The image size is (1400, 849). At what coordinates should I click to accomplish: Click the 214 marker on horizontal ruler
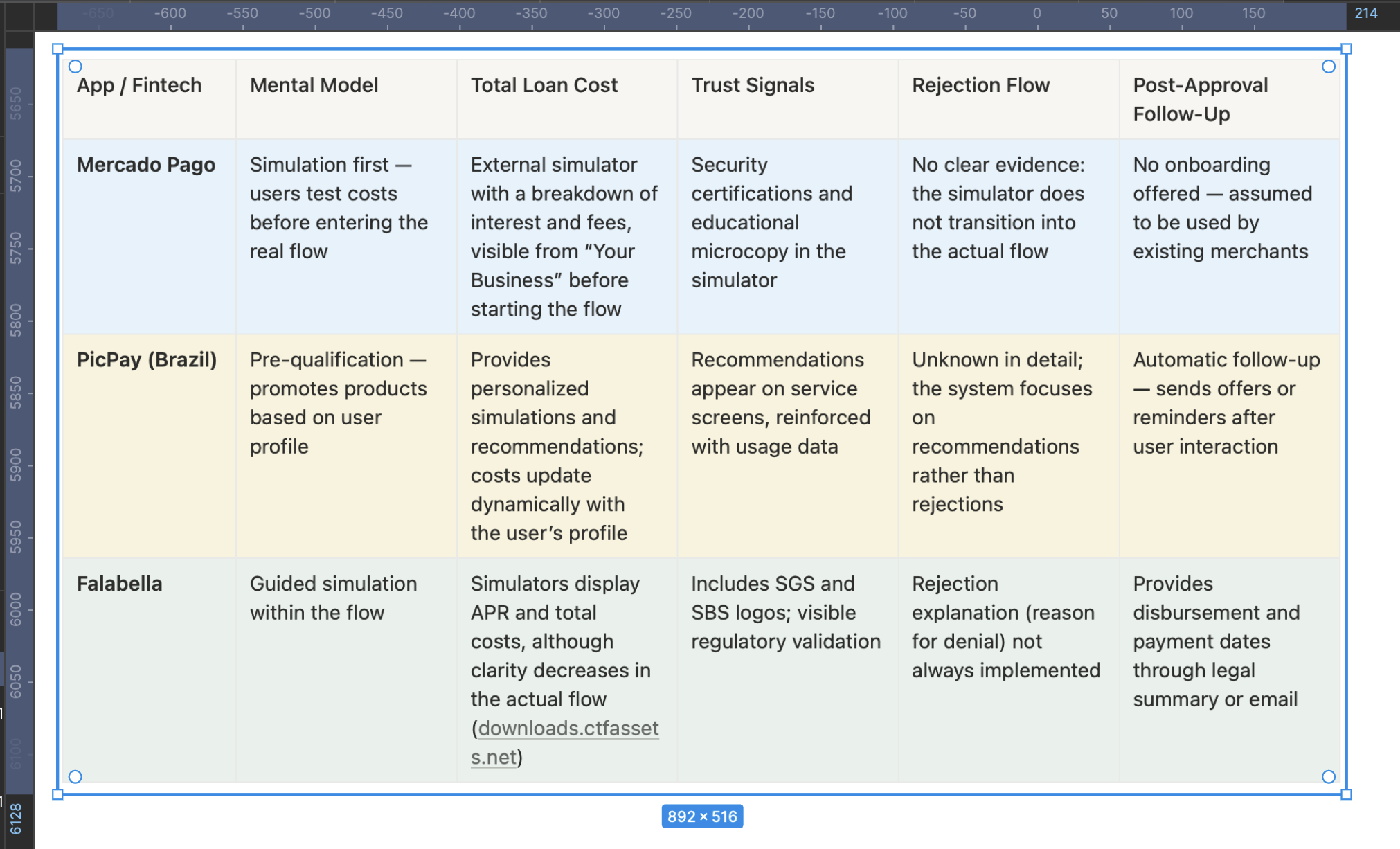click(1365, 13)
